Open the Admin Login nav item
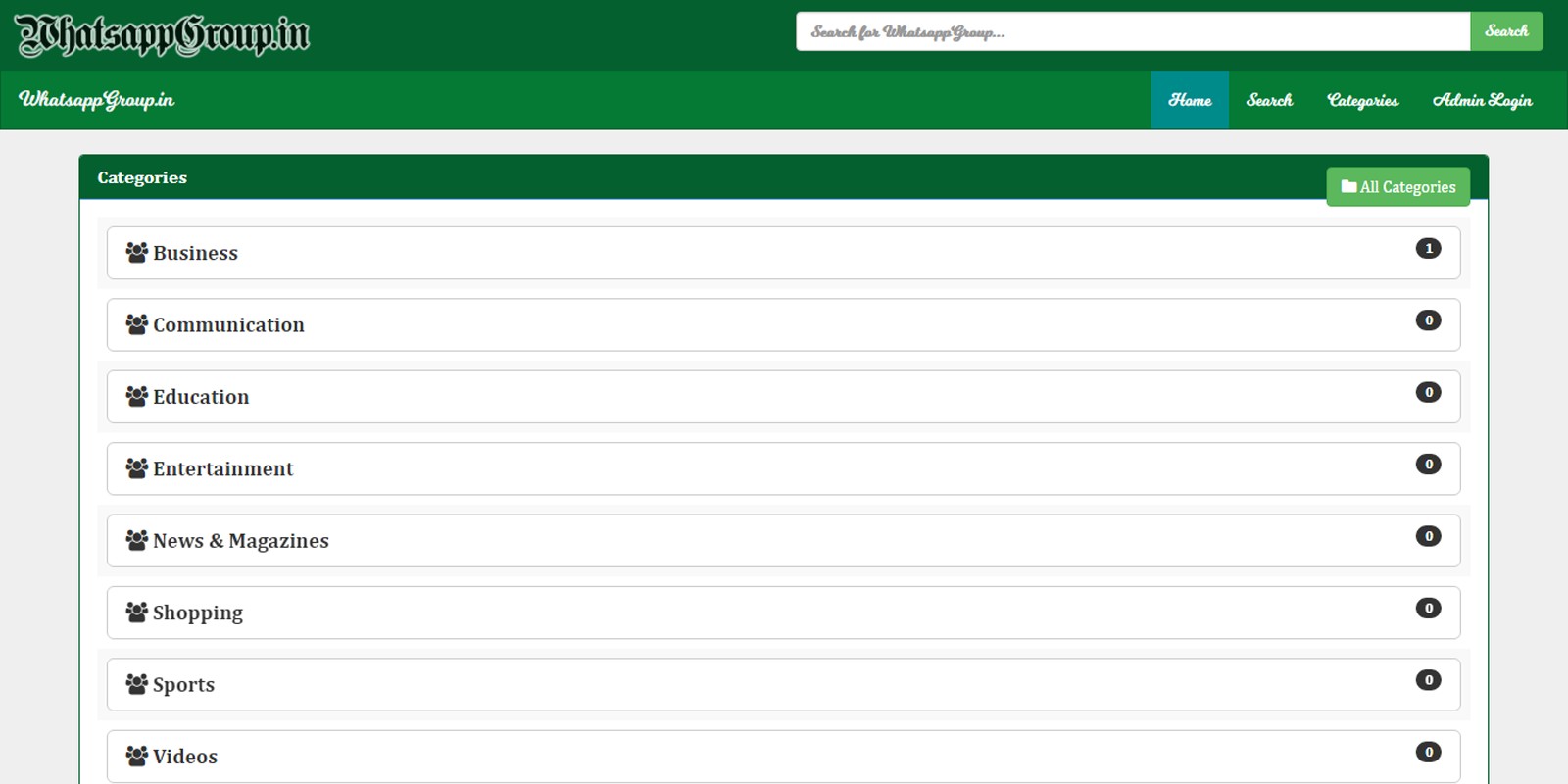Screen dimensions: 1568x784 [1482, 100]
